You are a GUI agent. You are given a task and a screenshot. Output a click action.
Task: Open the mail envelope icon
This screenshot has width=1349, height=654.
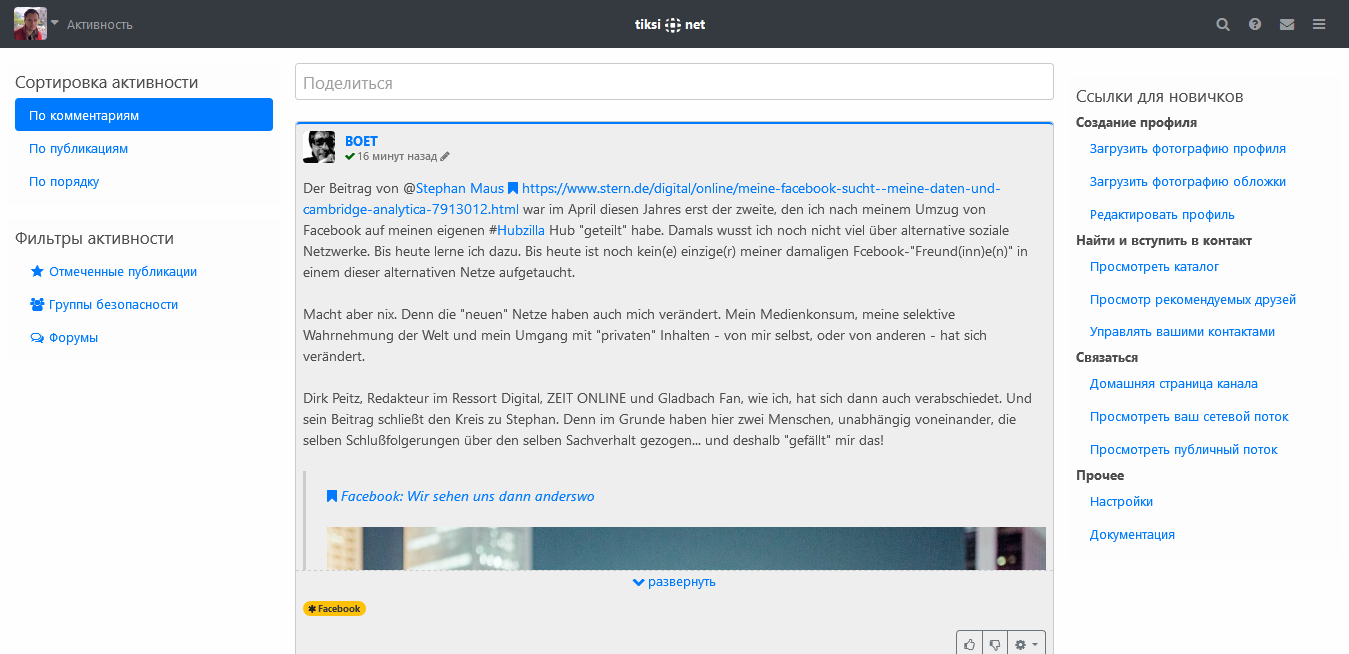pos(1287,24)
